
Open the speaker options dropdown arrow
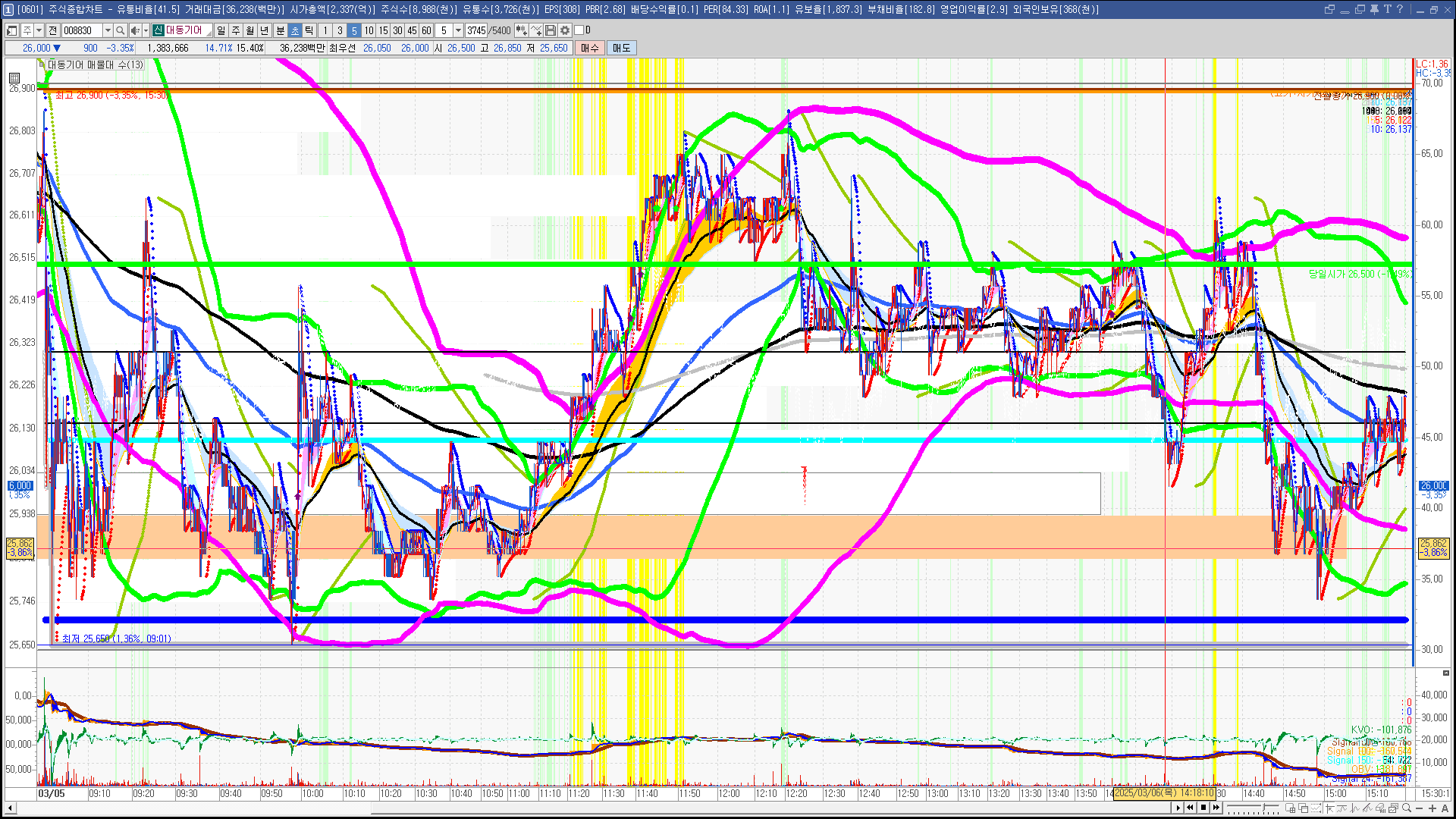click(x=144, y=30)
